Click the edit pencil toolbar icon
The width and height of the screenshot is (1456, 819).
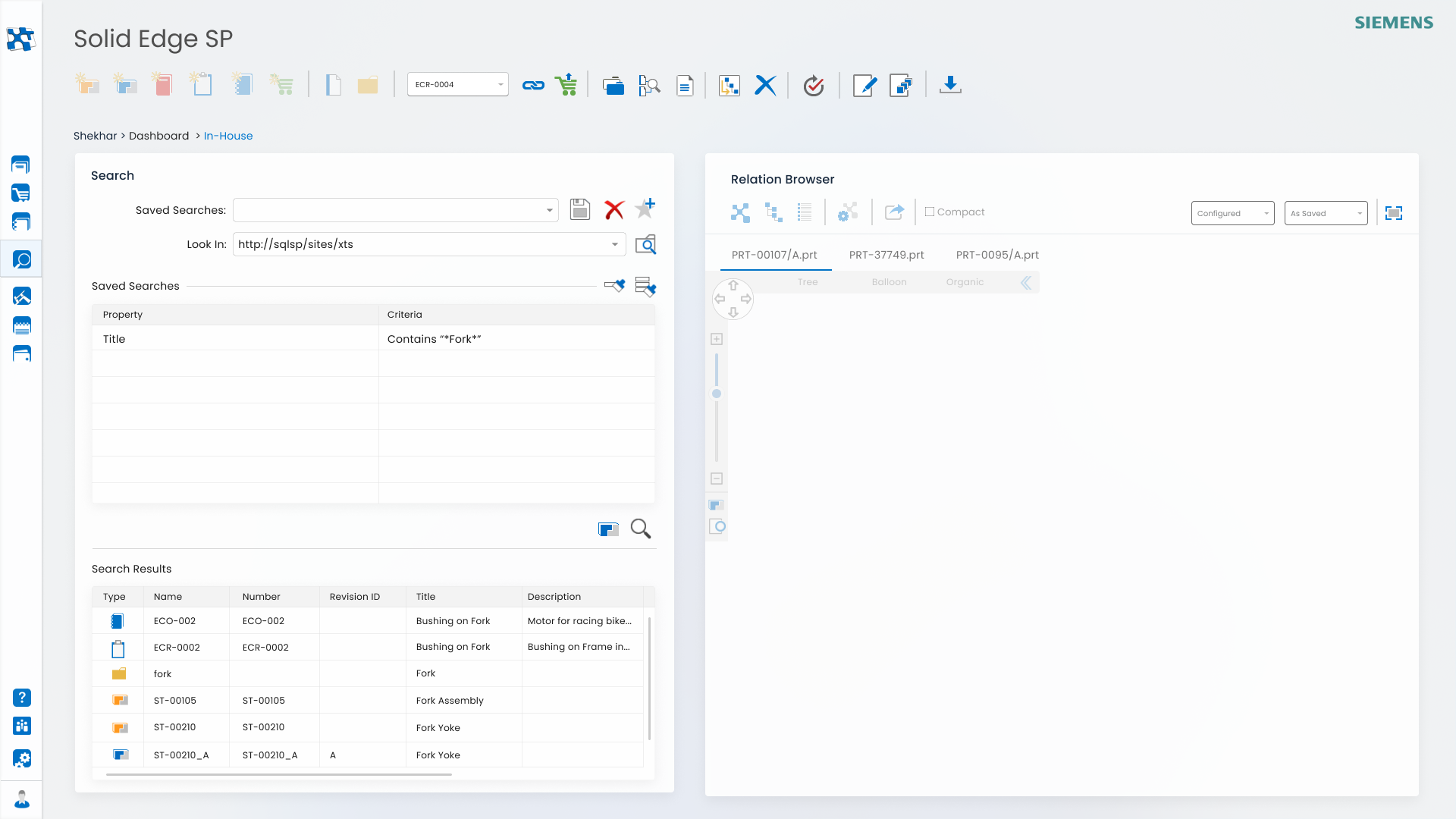864,86
